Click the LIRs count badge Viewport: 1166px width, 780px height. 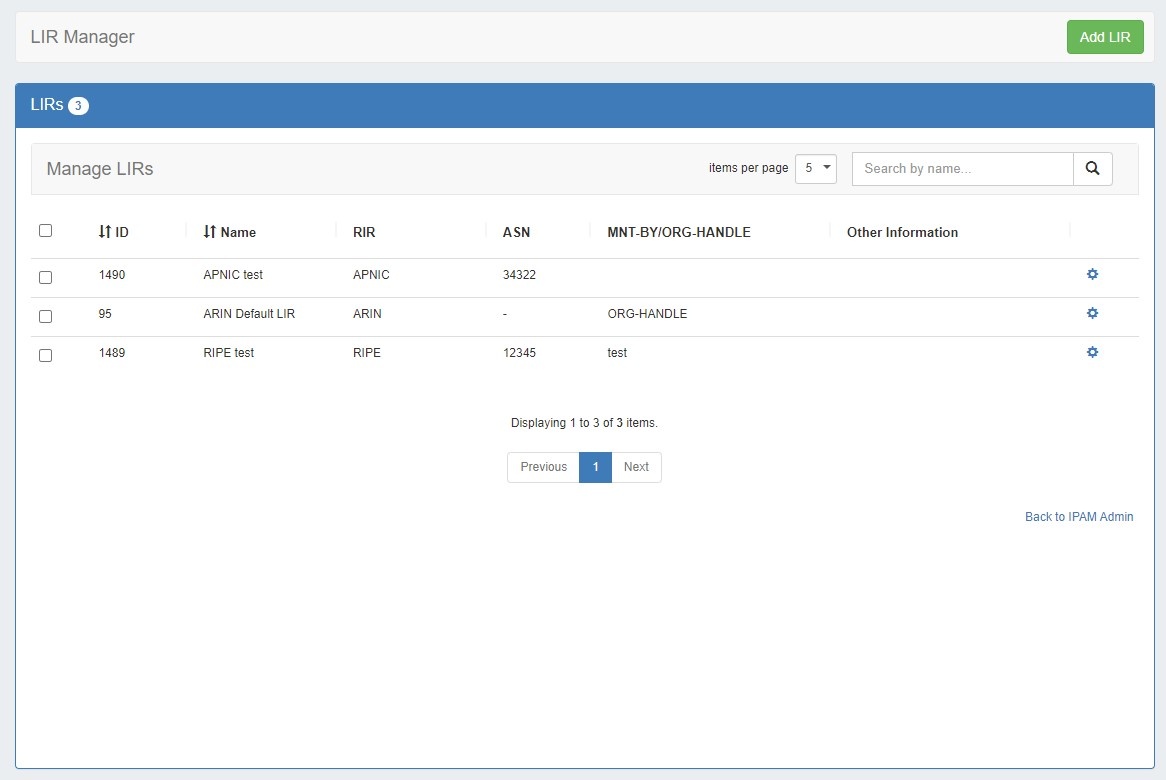78,106
